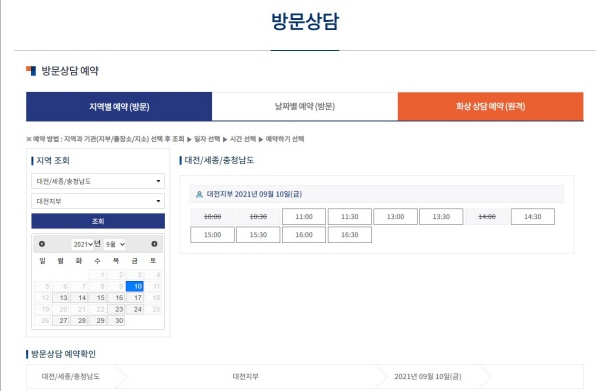Select calendar date 15

pyautogui.click(x=98, y=298)
